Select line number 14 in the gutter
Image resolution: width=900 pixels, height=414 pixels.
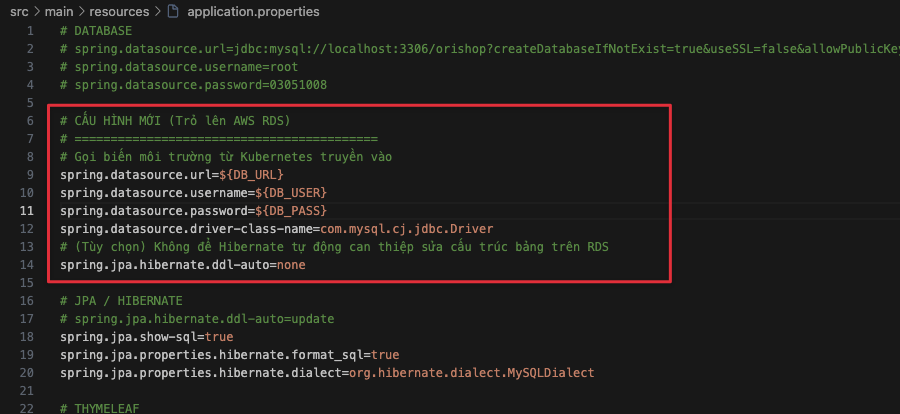click(x=27, y=265)
